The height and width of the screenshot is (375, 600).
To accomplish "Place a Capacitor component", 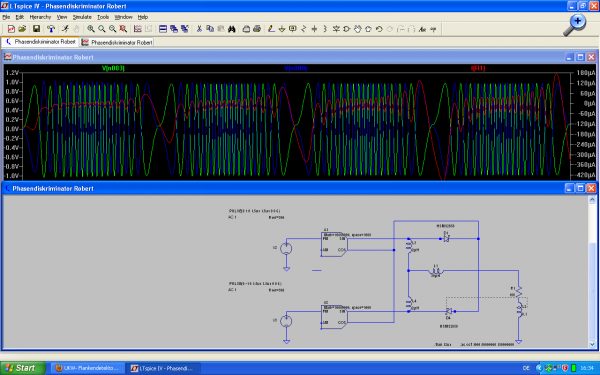I will [x=314, y=29].
